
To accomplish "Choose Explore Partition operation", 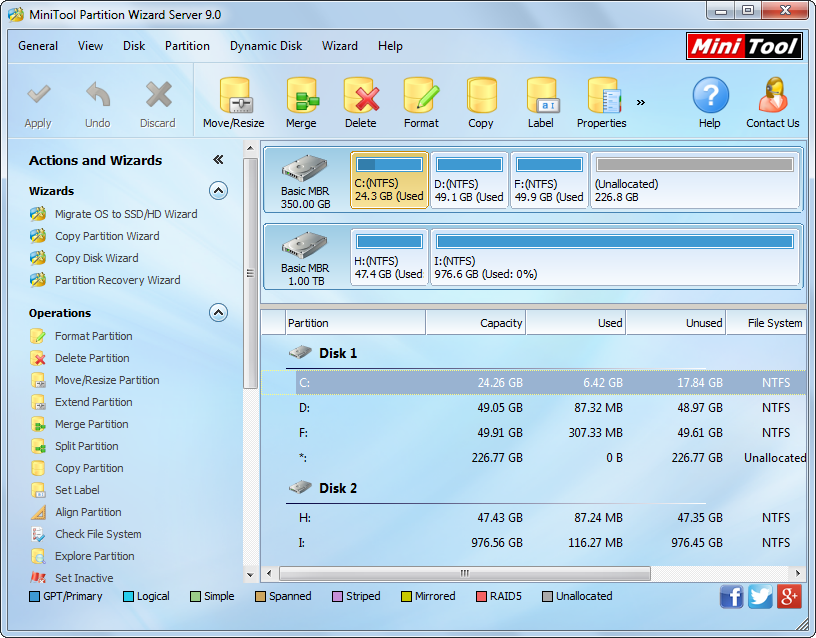I will point(95,556).
